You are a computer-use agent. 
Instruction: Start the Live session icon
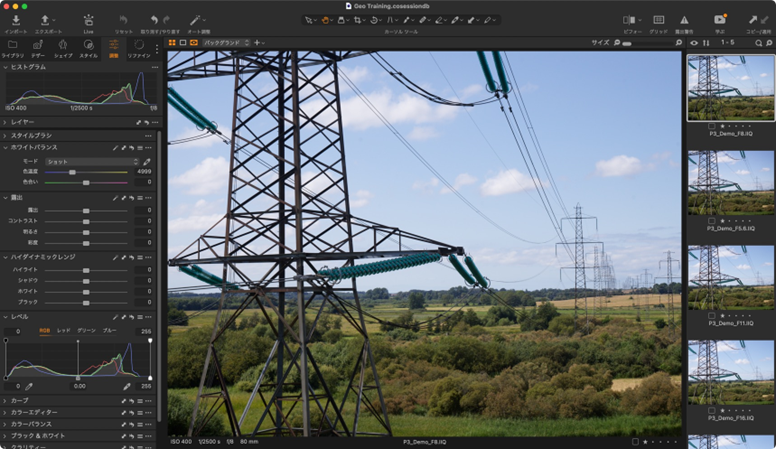[x=88, y=20]
